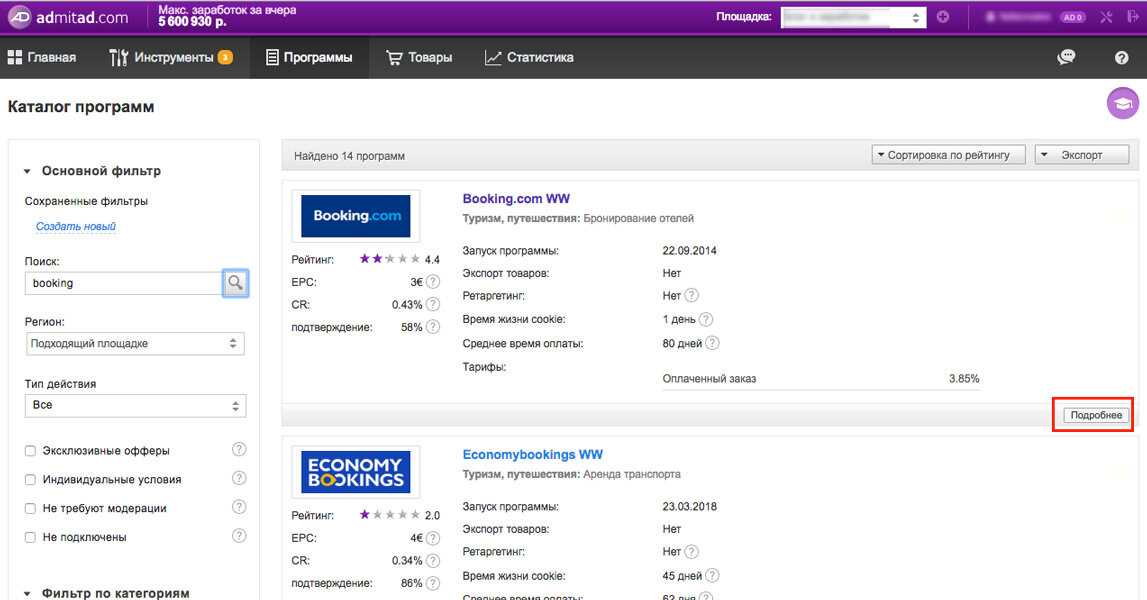Click Economybookings cookie lifetime help icon
Image resolution: width=1147 pixels, height=600 pixels.
[x=712, y=575]
